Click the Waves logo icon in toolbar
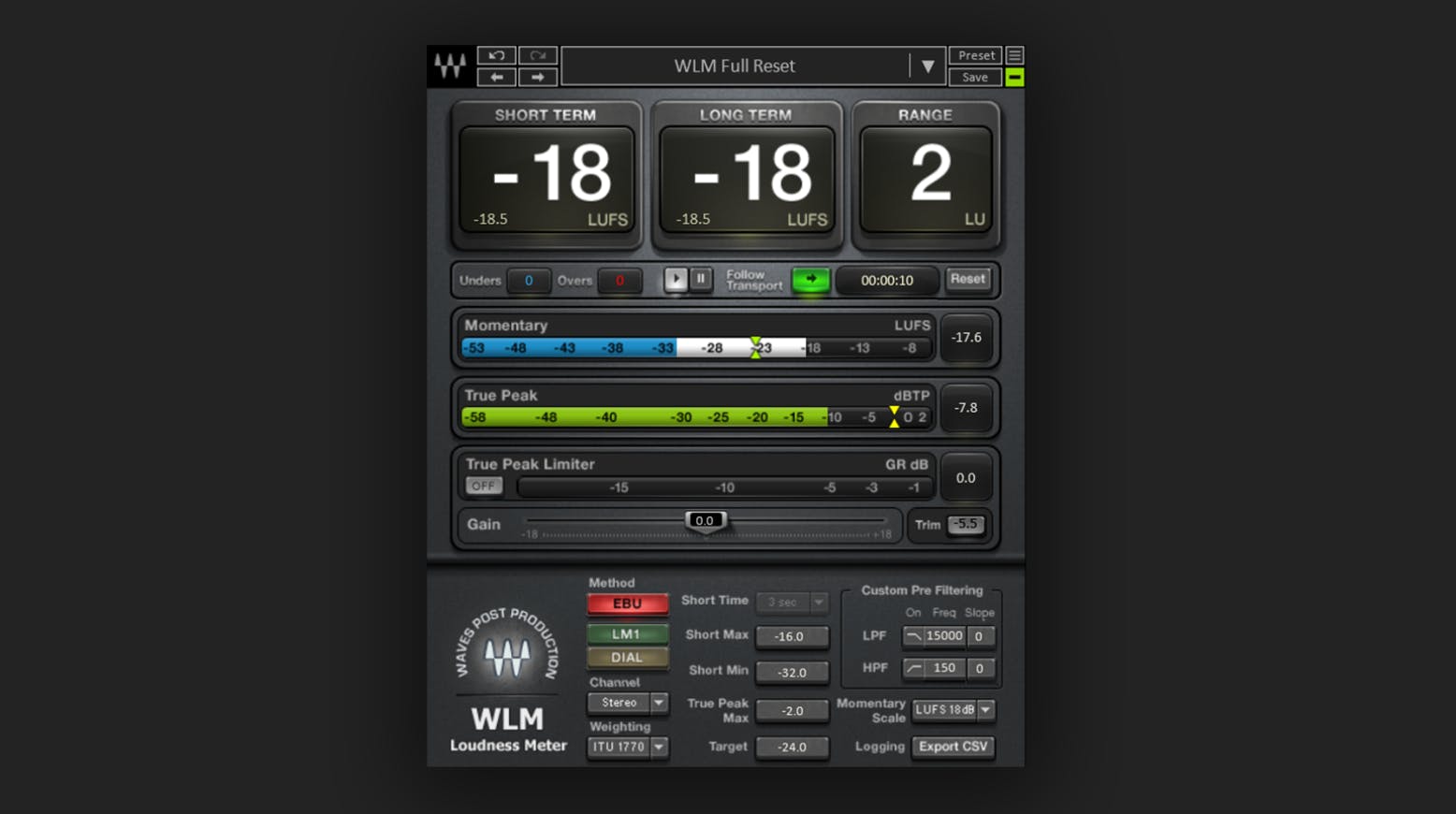This screenshot has width=1456, height=814. (450, 66)
